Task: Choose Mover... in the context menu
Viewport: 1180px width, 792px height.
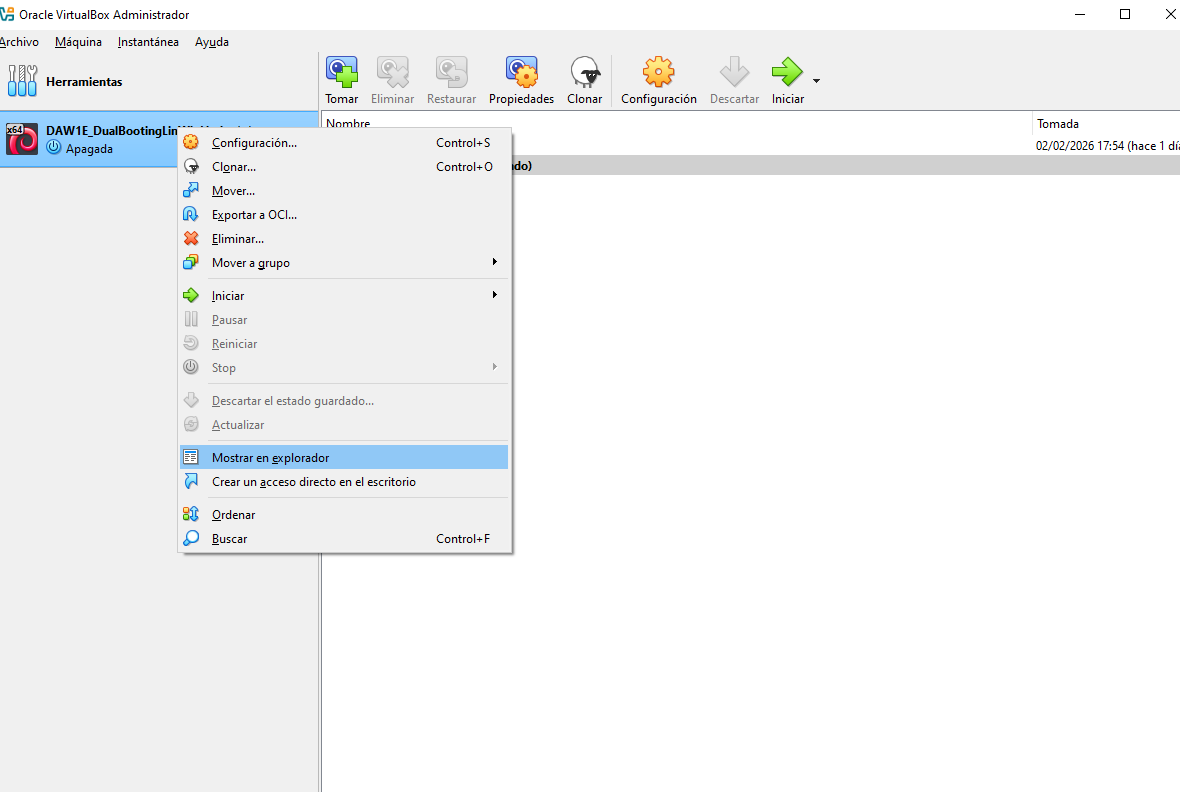Action: click(344, 190)
